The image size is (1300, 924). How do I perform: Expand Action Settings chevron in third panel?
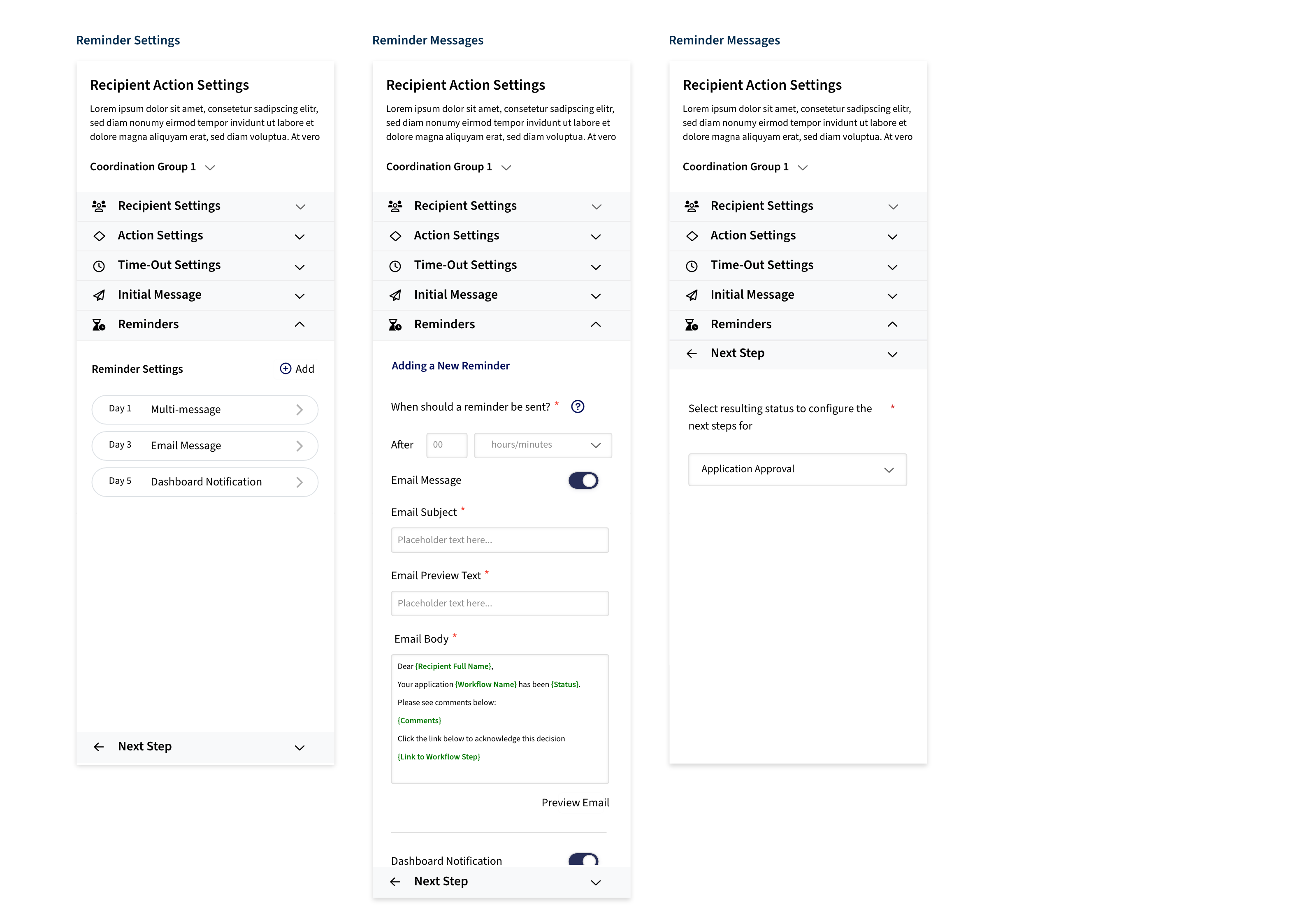click(892, 237)
